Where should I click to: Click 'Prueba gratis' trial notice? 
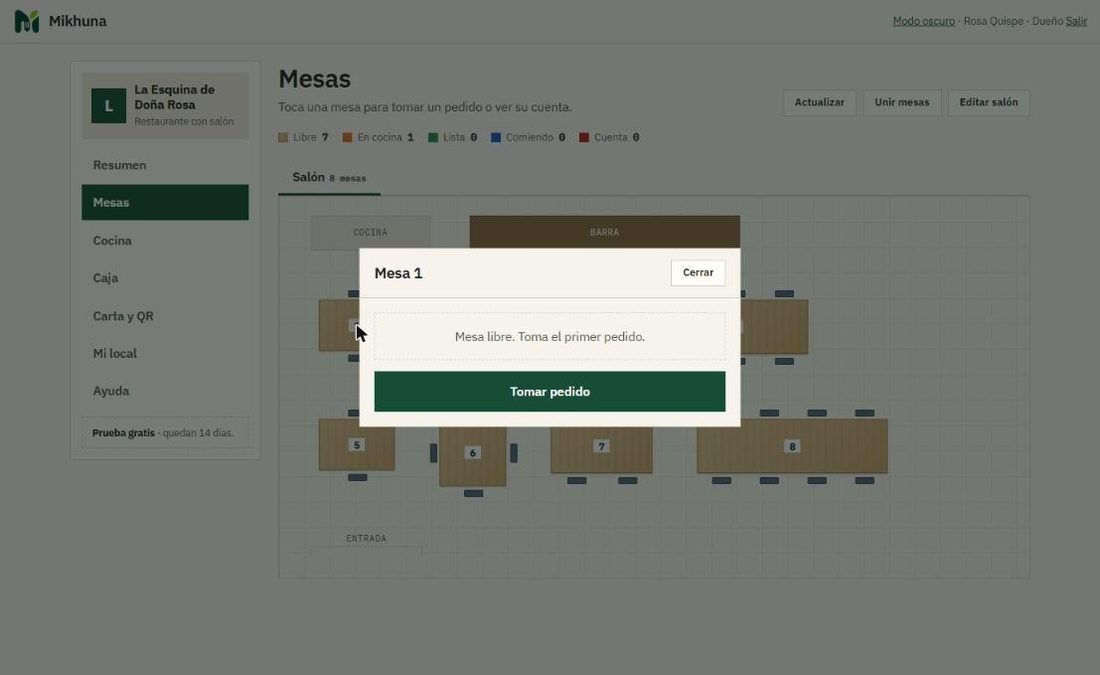click(163, 433)
